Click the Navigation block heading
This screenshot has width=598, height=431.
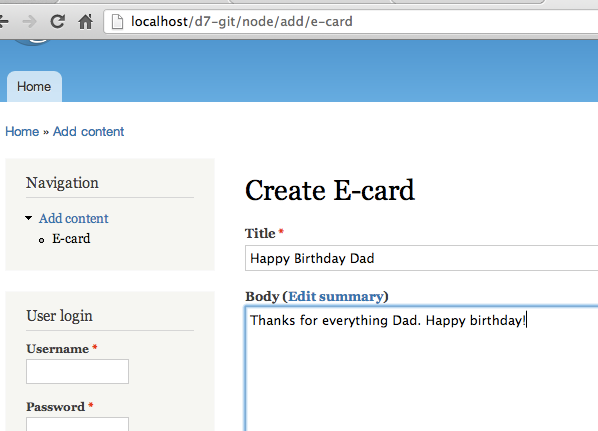(x=62, y=183)
